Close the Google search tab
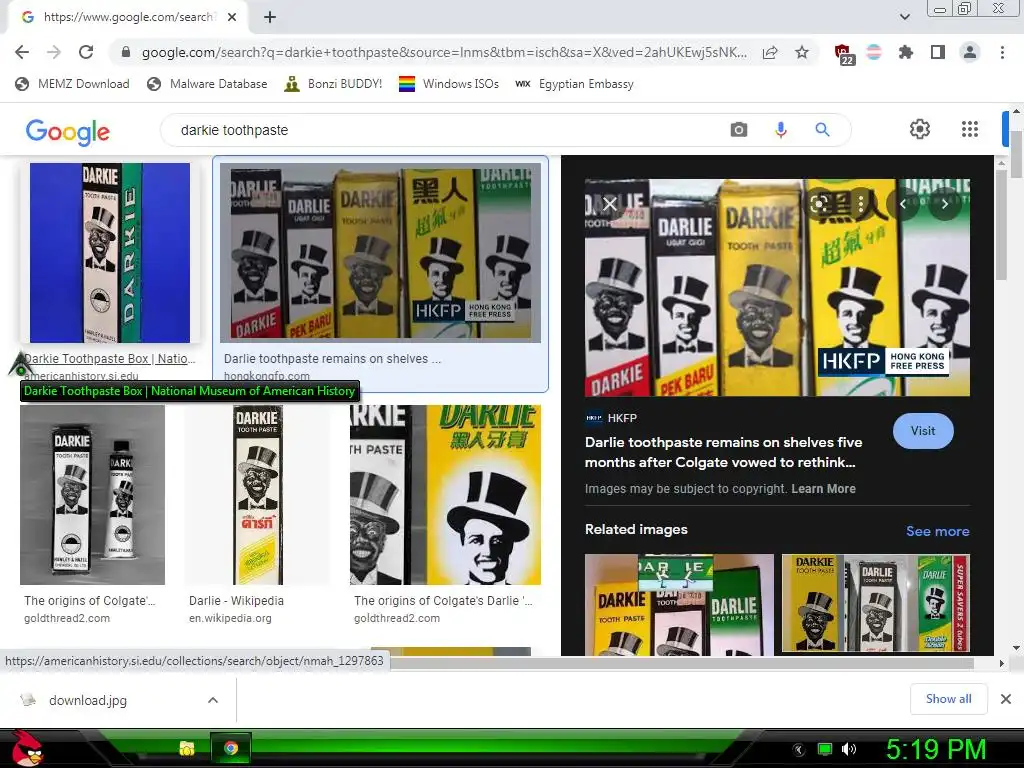The height and width of the screenshot is (768, 1024). click(x=232, y=17)
